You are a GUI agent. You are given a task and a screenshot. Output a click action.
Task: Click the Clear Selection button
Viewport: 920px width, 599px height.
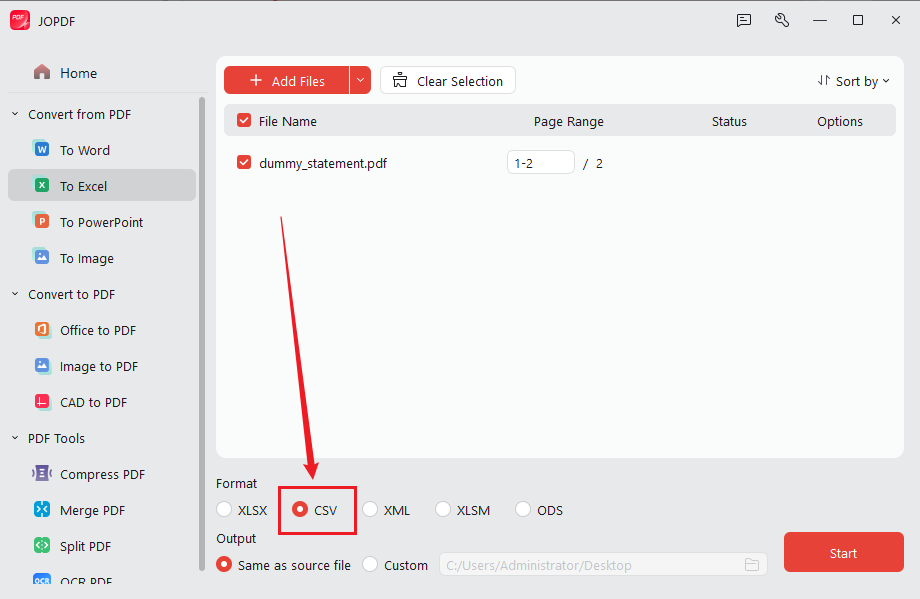tap(448, 80)
